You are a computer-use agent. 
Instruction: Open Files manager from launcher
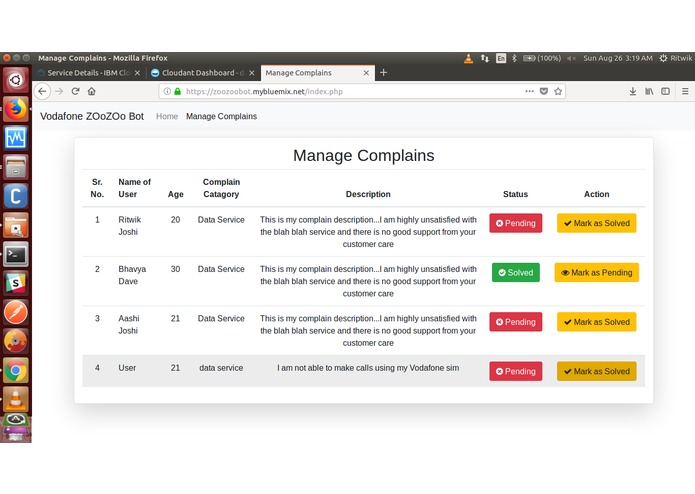(16, 167)
